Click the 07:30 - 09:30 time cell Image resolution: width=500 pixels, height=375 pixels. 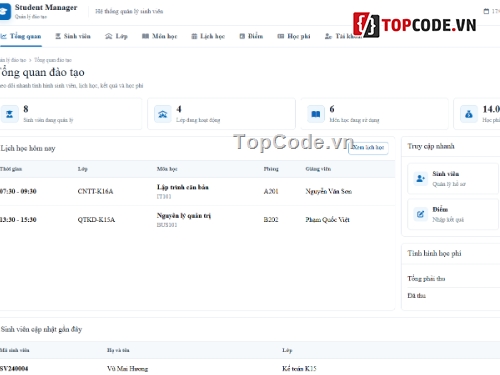coord(18,191)
